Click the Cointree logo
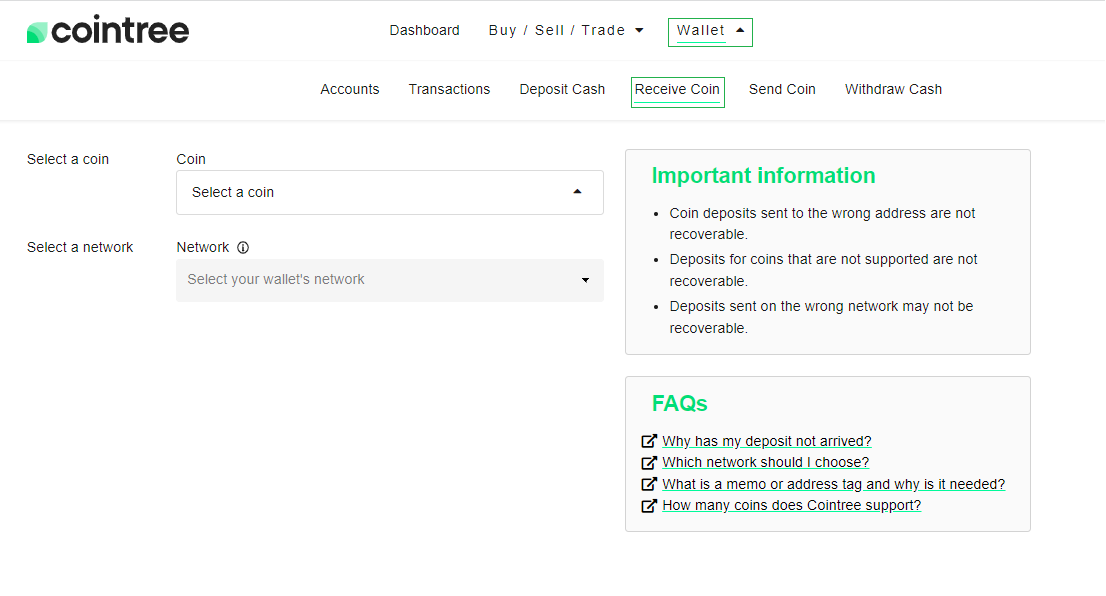The image size is (1106, 596). (x=108, y=30)
